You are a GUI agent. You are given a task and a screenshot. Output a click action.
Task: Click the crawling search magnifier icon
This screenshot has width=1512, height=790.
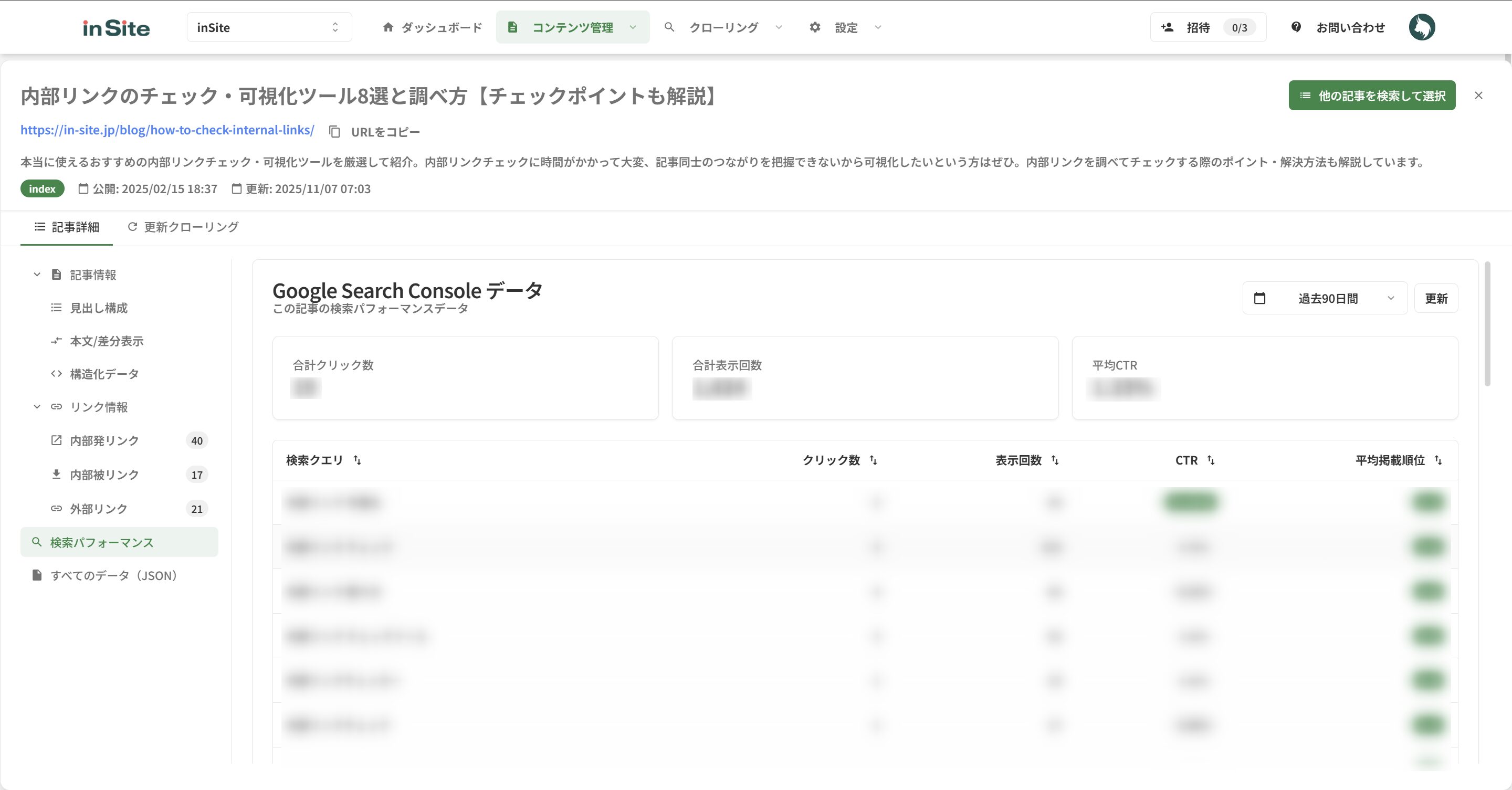669,28
